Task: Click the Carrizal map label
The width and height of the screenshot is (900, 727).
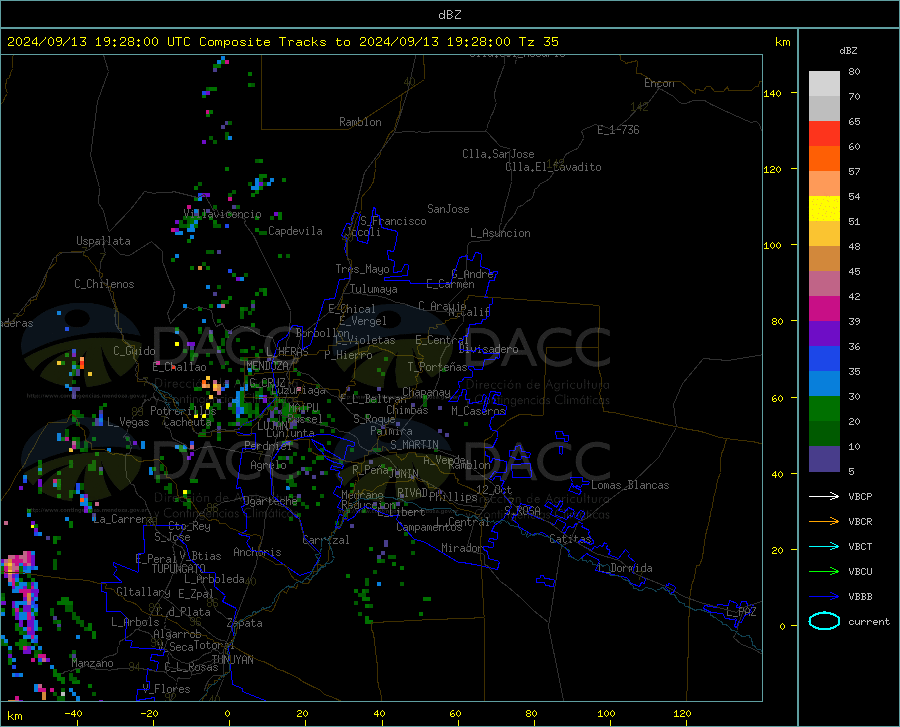Action: 326,540
